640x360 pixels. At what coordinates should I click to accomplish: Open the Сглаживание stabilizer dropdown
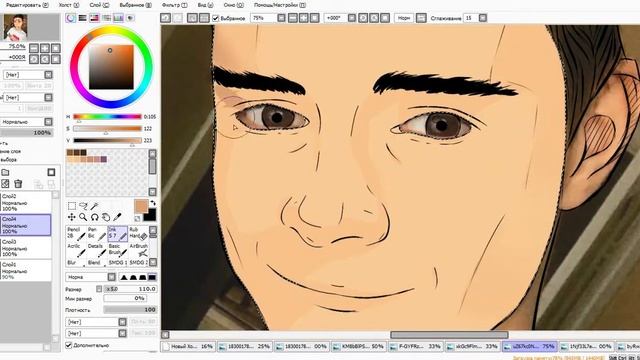[483, 18]
